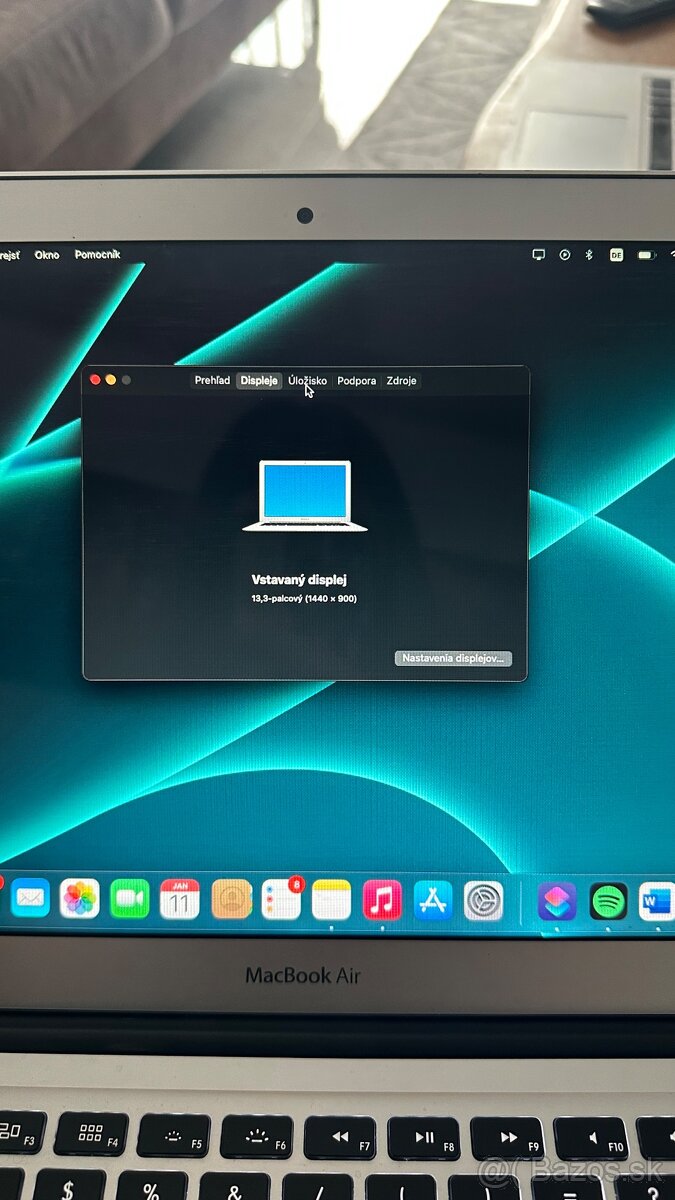Open Contacts from the Dock
Image resolution: width=675 pixels, height=1200 pixels.
(231, 899)
